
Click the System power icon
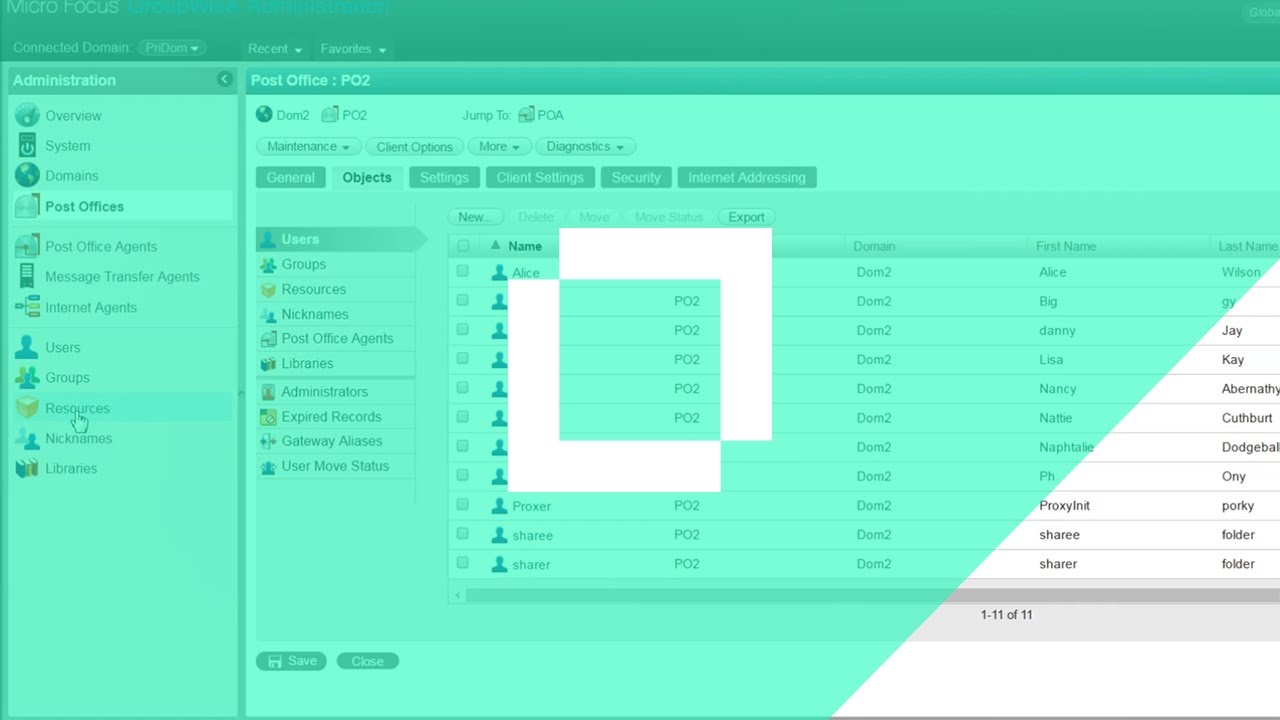[27, 145]
